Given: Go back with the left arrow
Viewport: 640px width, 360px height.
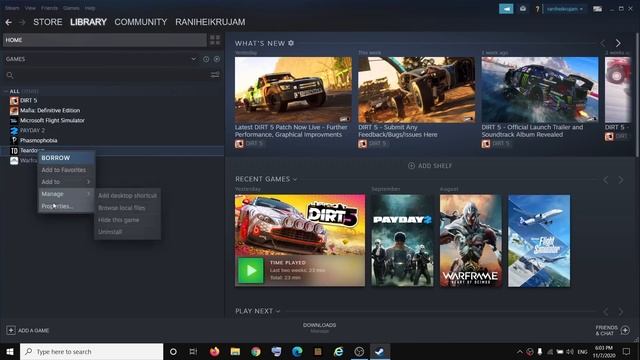Looking at the screenshot, I should 9,22.
